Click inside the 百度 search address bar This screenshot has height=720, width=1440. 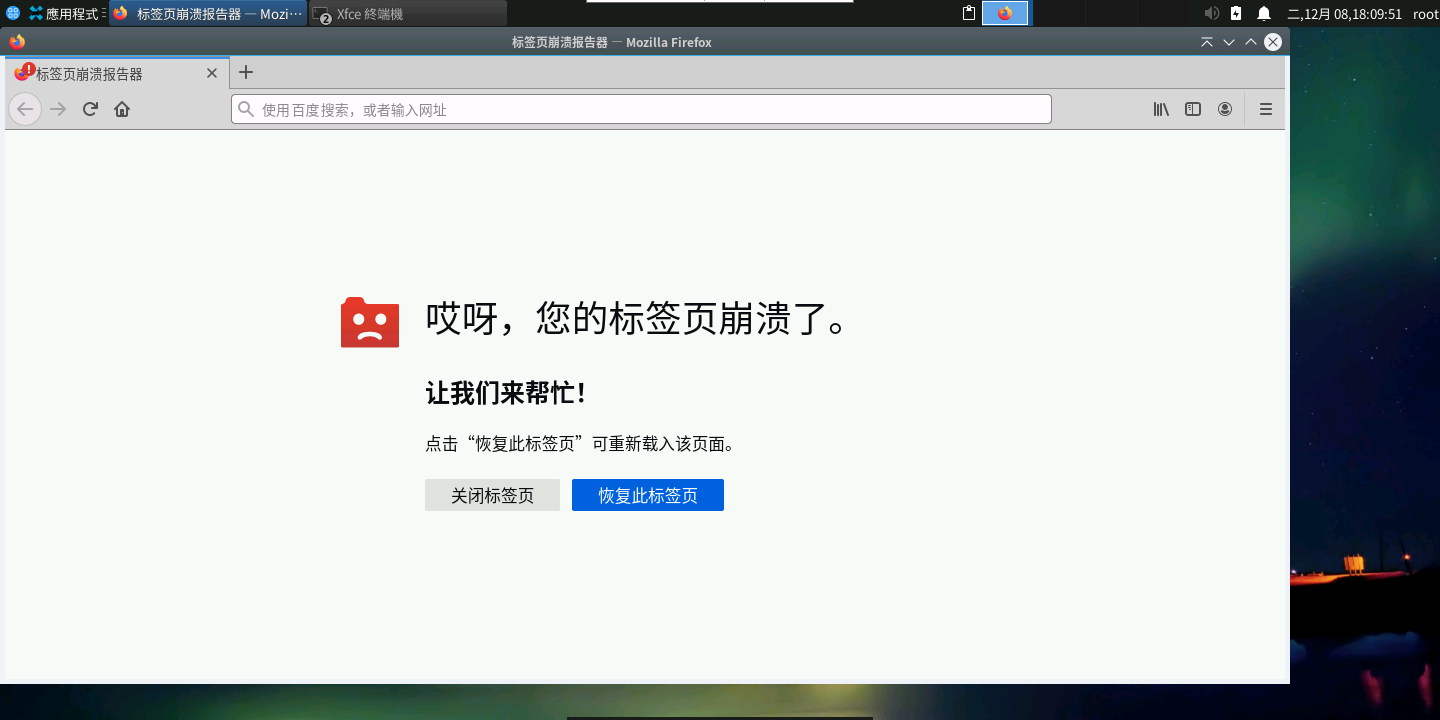(x=640, y=109)
